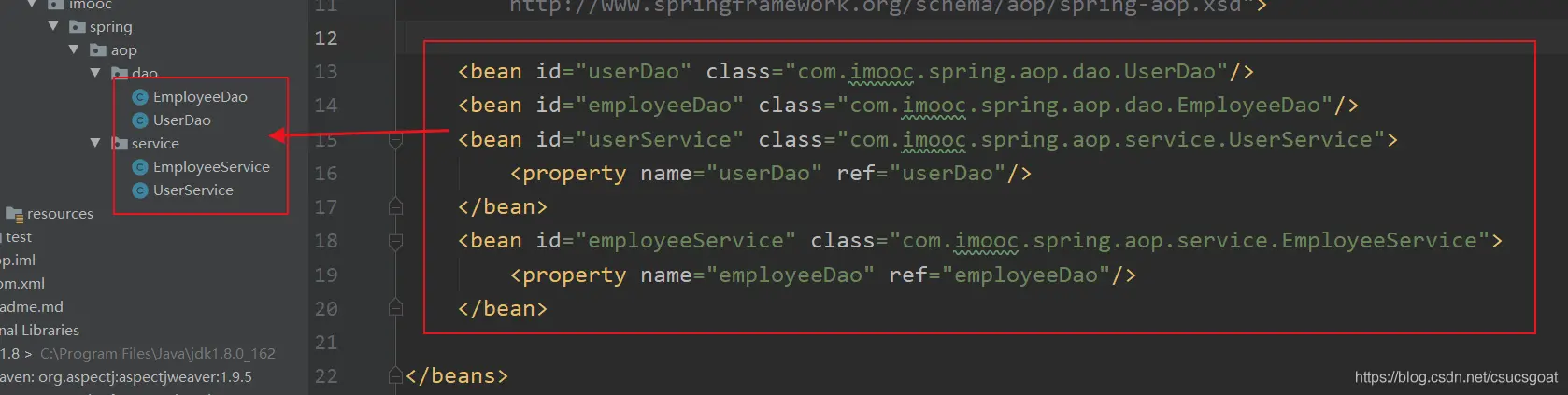The image size is (1568, 395).
Task: Collapse the dao package folder
Action: tap(95, 73)
